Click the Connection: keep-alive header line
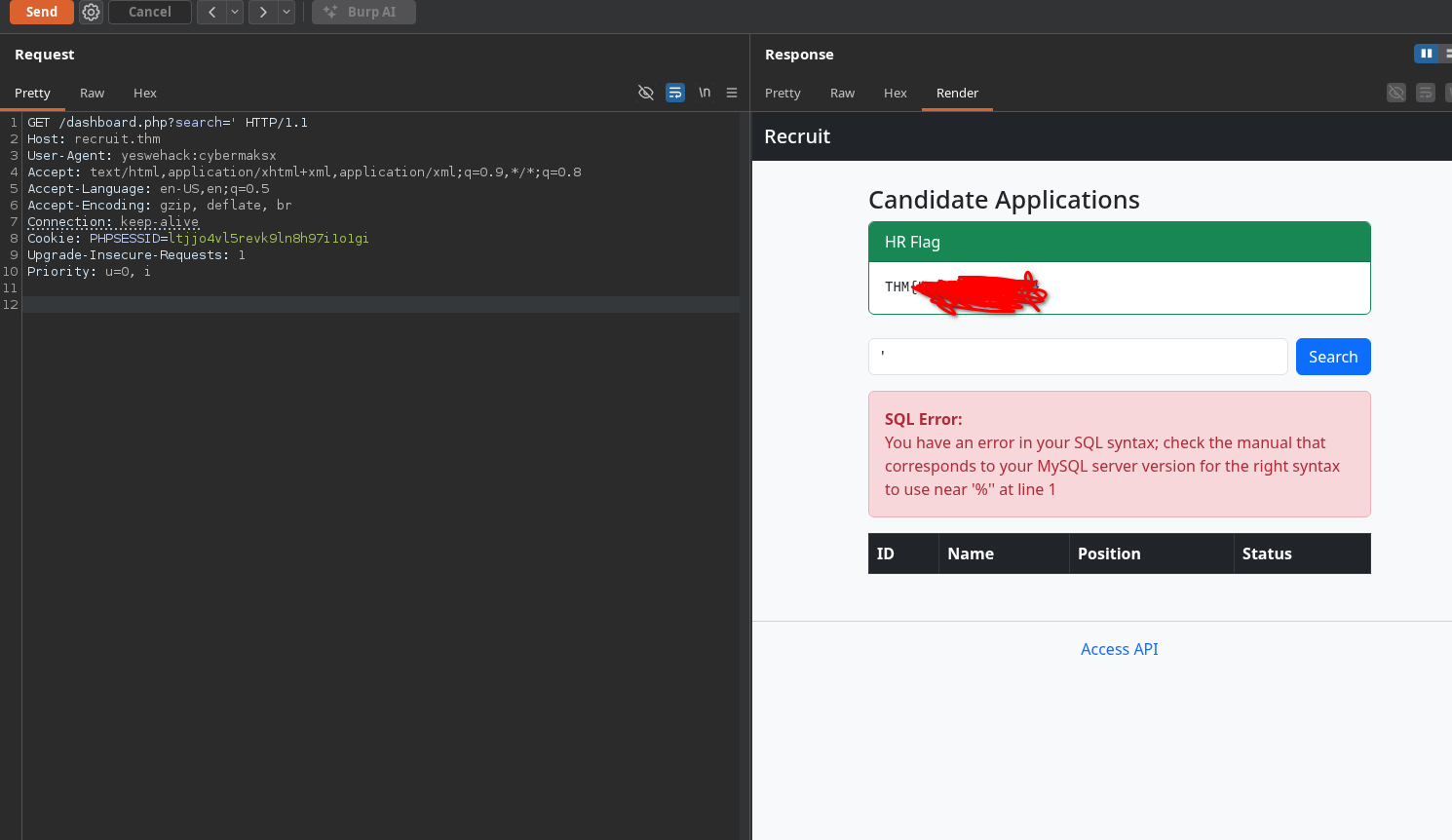The width and height of the screenshot is (1452, 840). [x=113, y=222]
